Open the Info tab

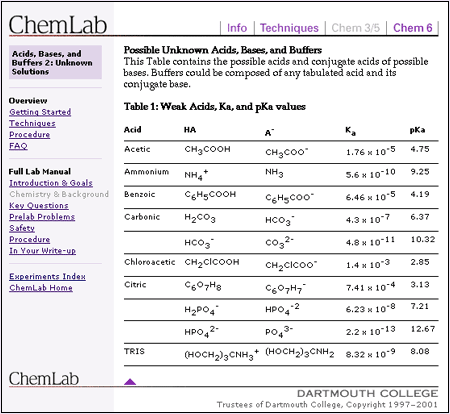point(237,28)
